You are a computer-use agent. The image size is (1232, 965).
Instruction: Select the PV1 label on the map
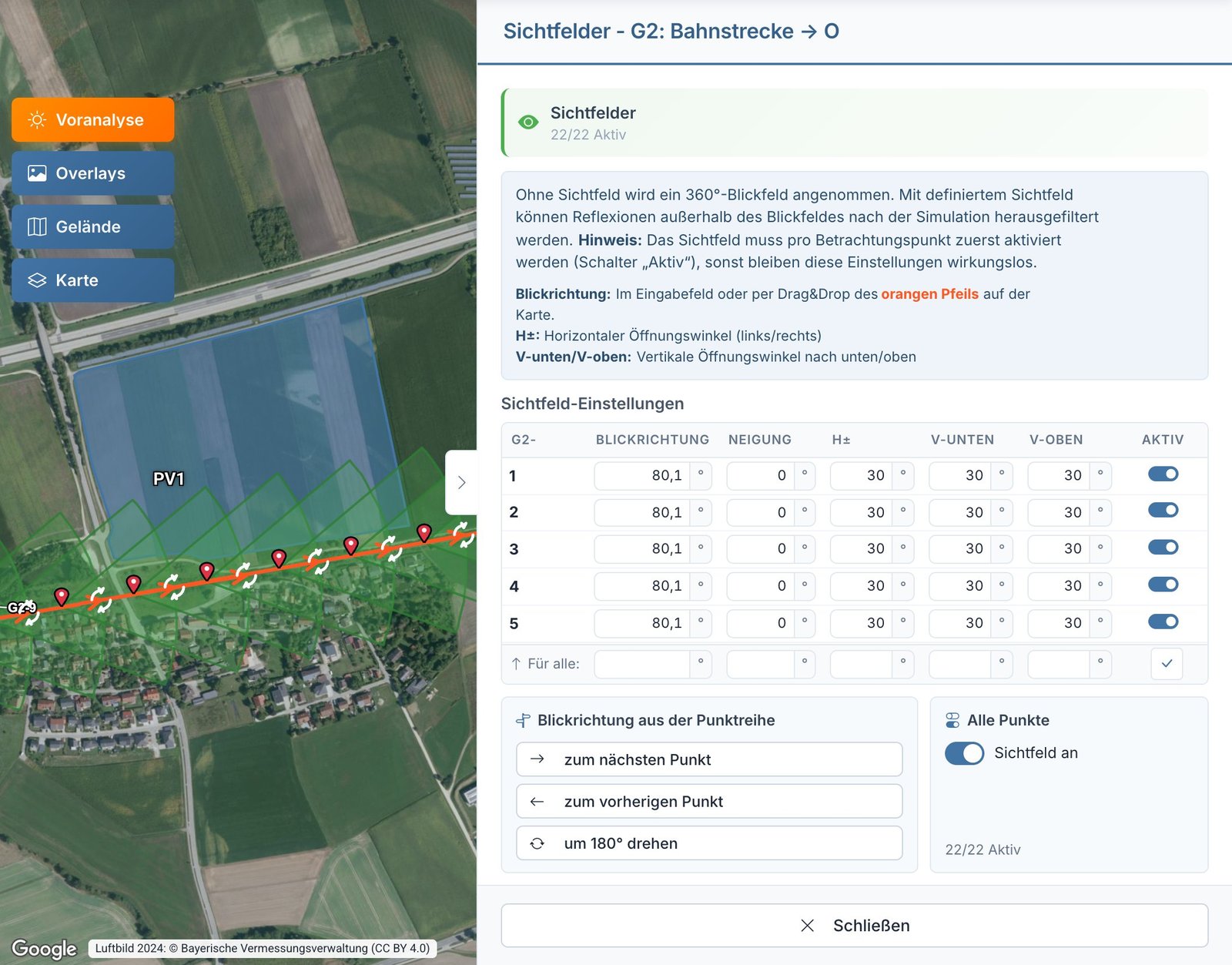(x=169, y=479)
